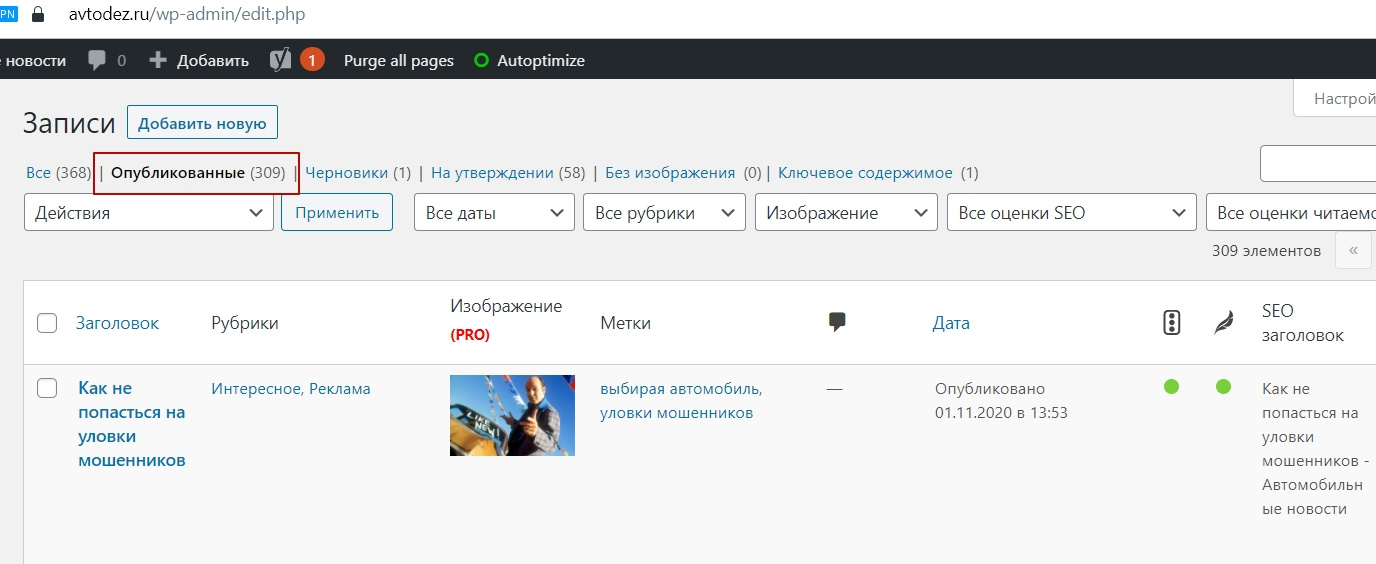Open the Действия bulk actions dropdown
This screenshot has height=564, width=1376.
click(x=149, y=212)
